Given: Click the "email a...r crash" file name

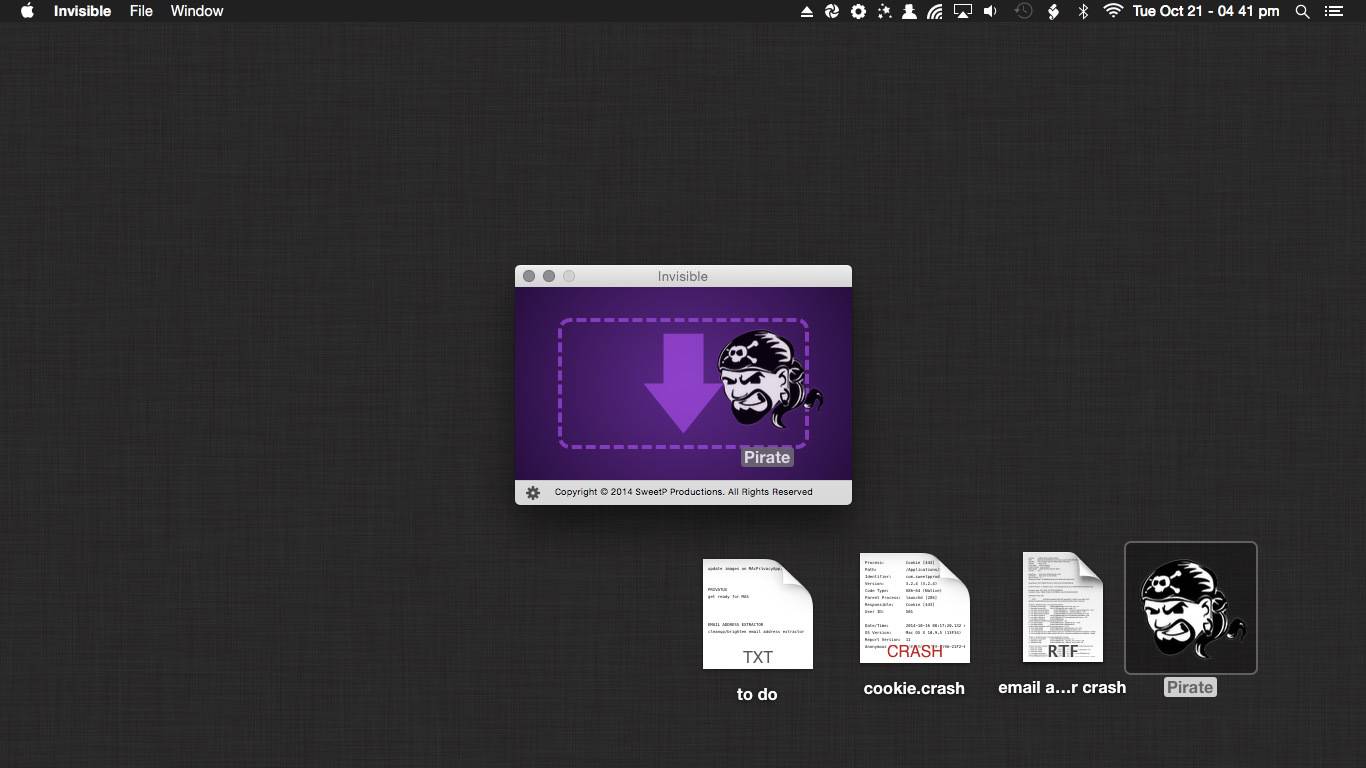Looking at the screenshot, I should pos(1062,687).
